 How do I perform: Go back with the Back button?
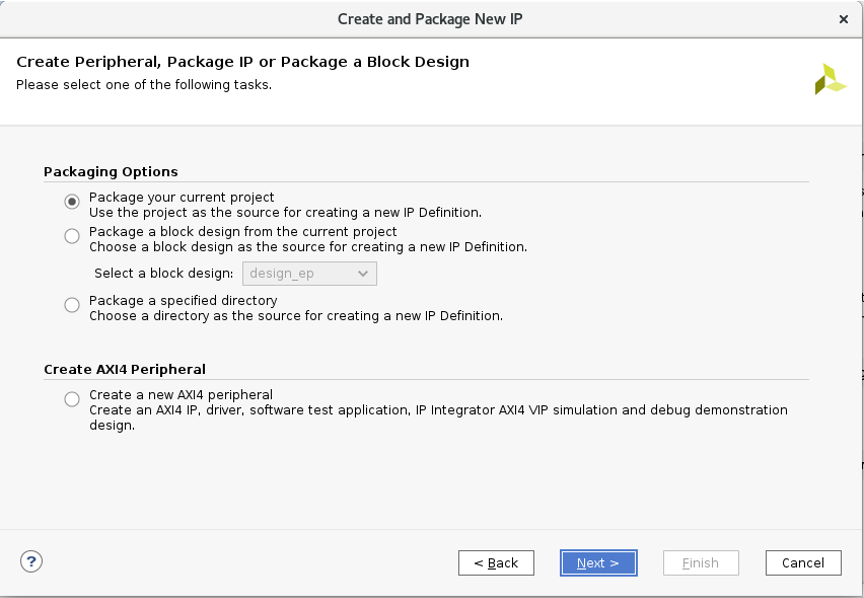496,563
